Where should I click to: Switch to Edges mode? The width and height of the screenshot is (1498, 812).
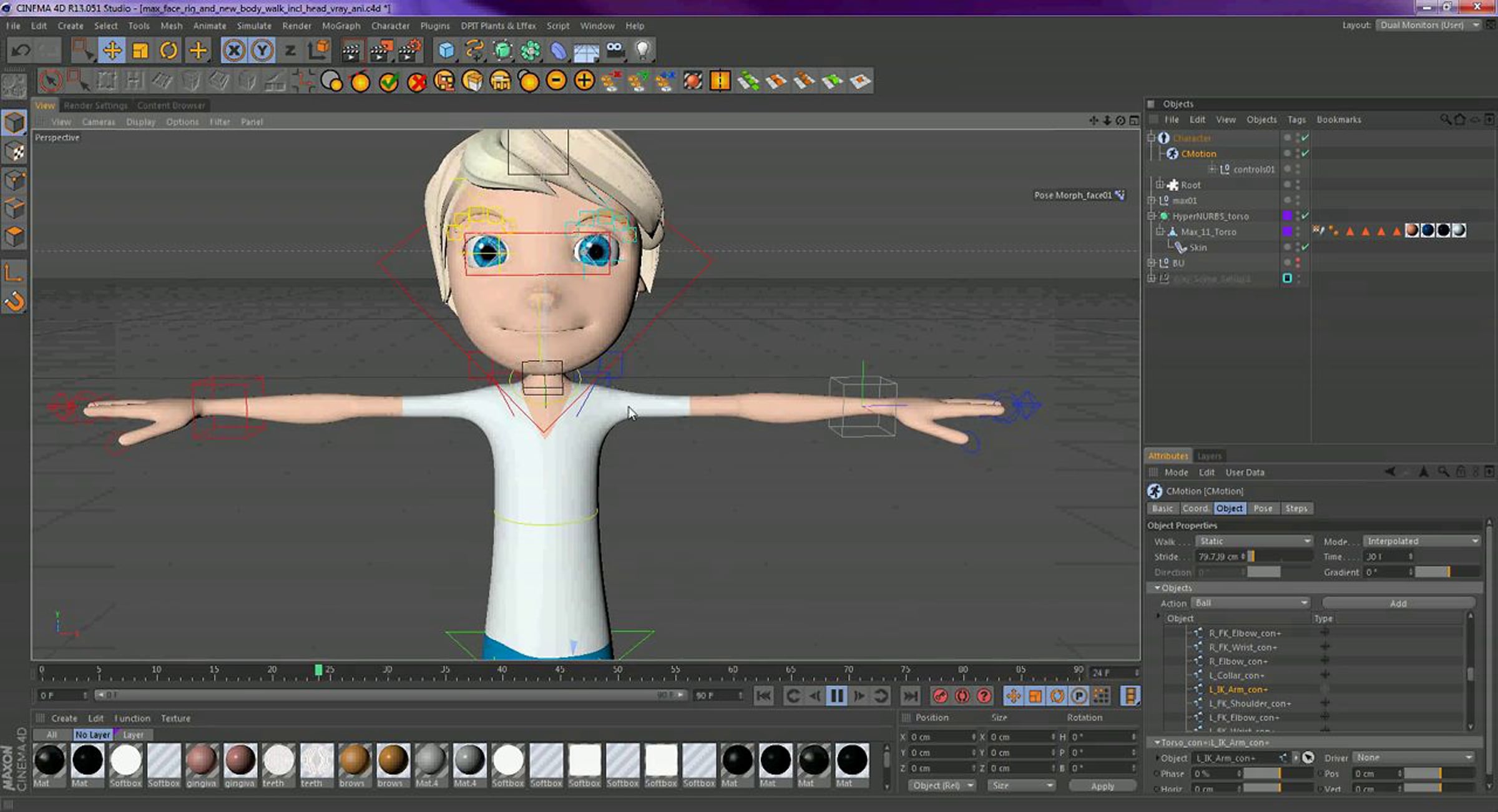tap(15, 208)
